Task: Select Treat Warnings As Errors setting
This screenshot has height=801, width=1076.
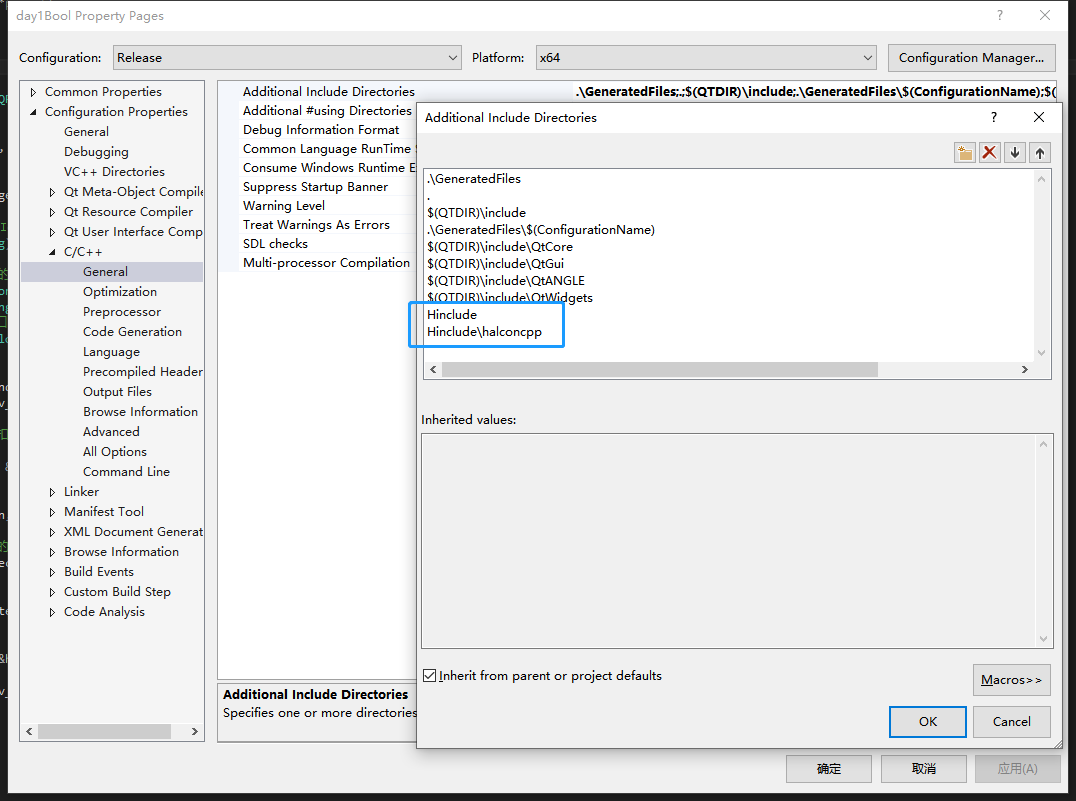Action: [x=316, y=224]
